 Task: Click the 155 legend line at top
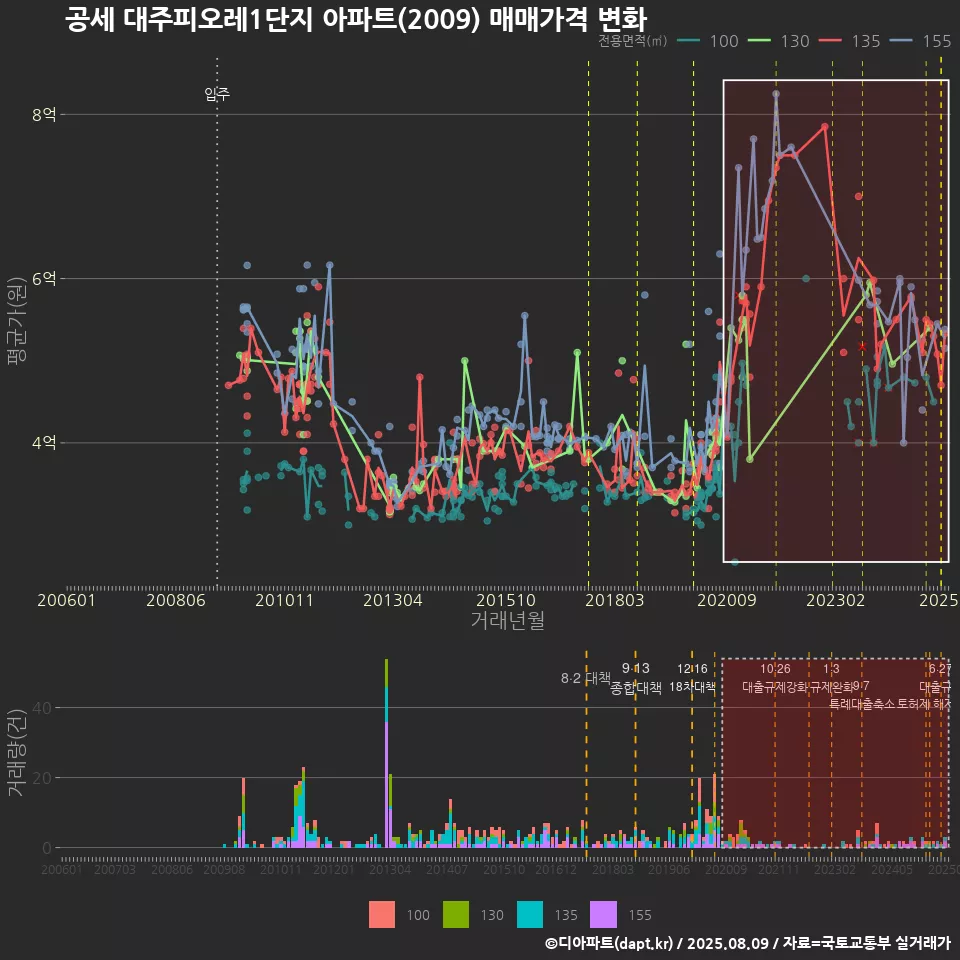click(x=901, y=41)
